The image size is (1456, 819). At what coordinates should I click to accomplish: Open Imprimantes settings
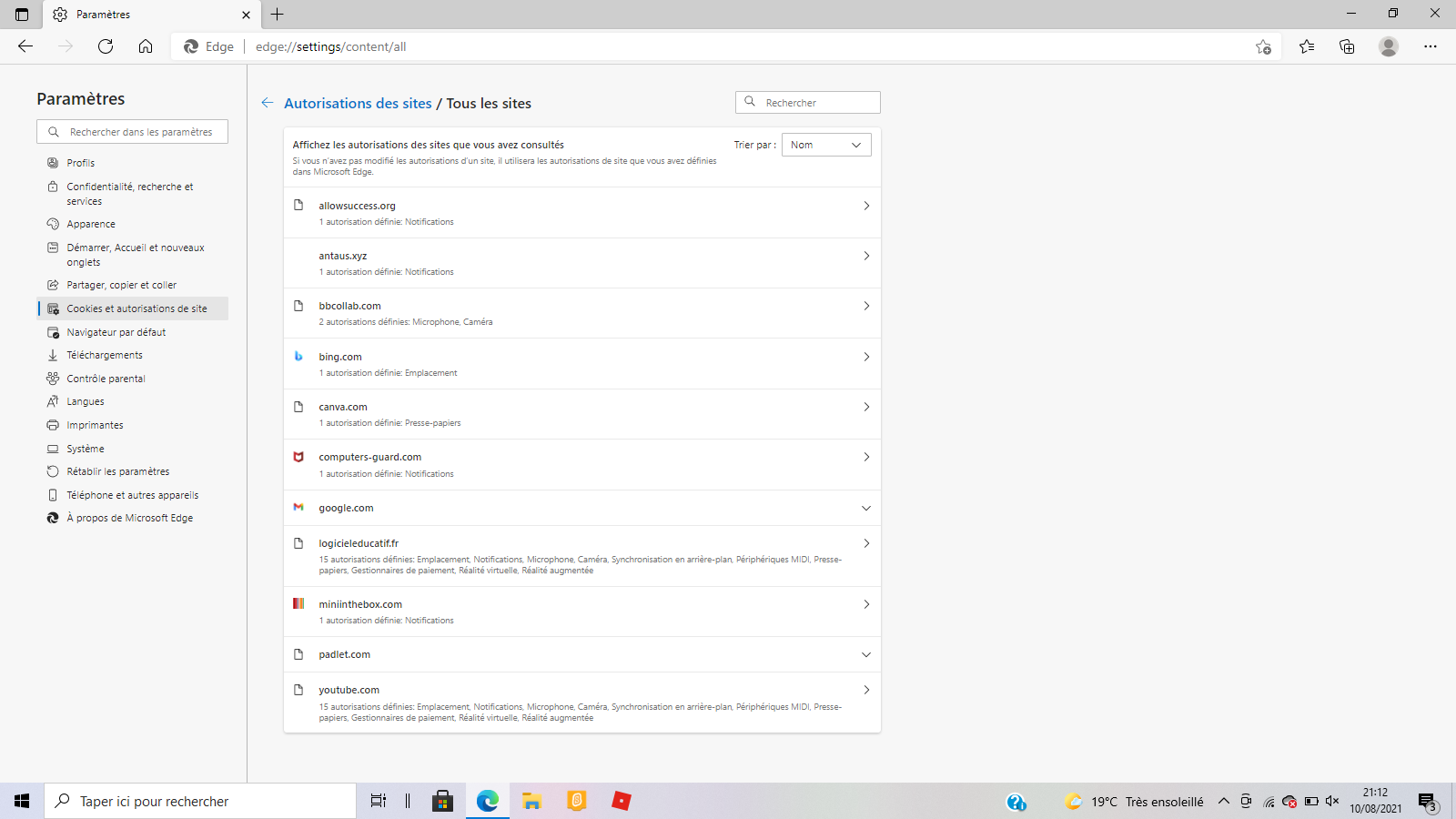pos(133,425)
